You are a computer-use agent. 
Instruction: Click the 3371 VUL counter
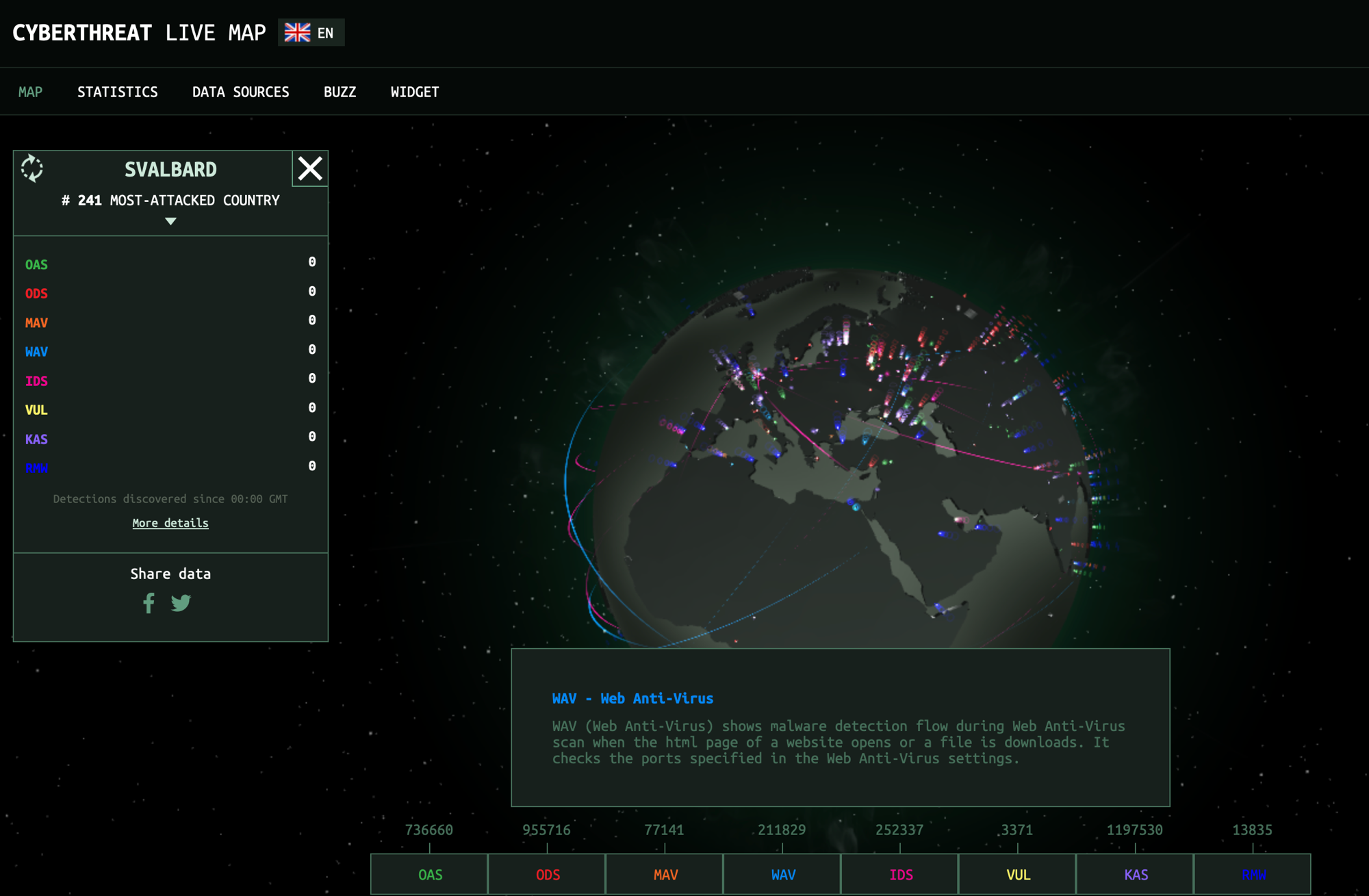[x=1017, y=830]
